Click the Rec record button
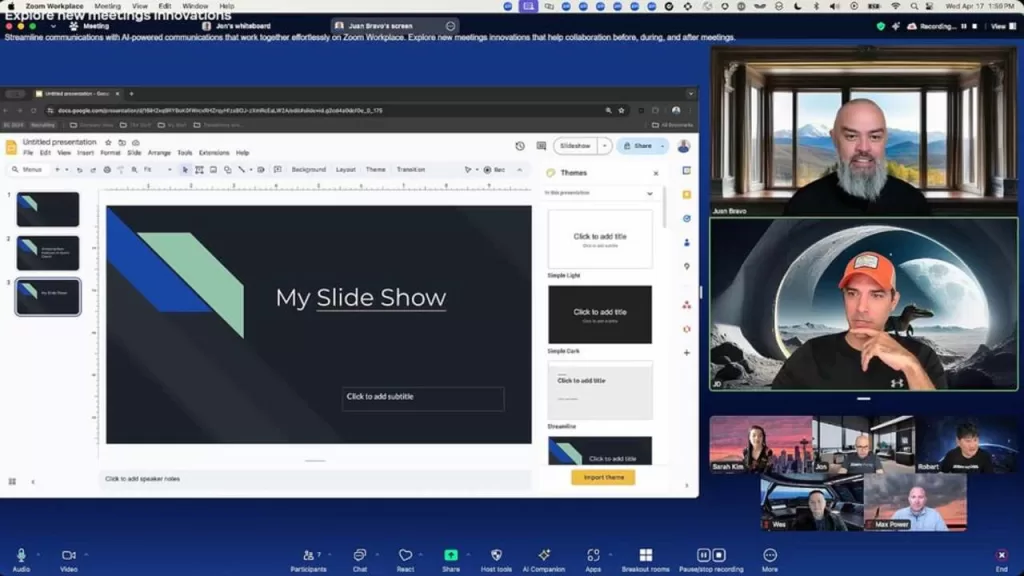Viewport: 1024px width, 576px height. [494, 170]
